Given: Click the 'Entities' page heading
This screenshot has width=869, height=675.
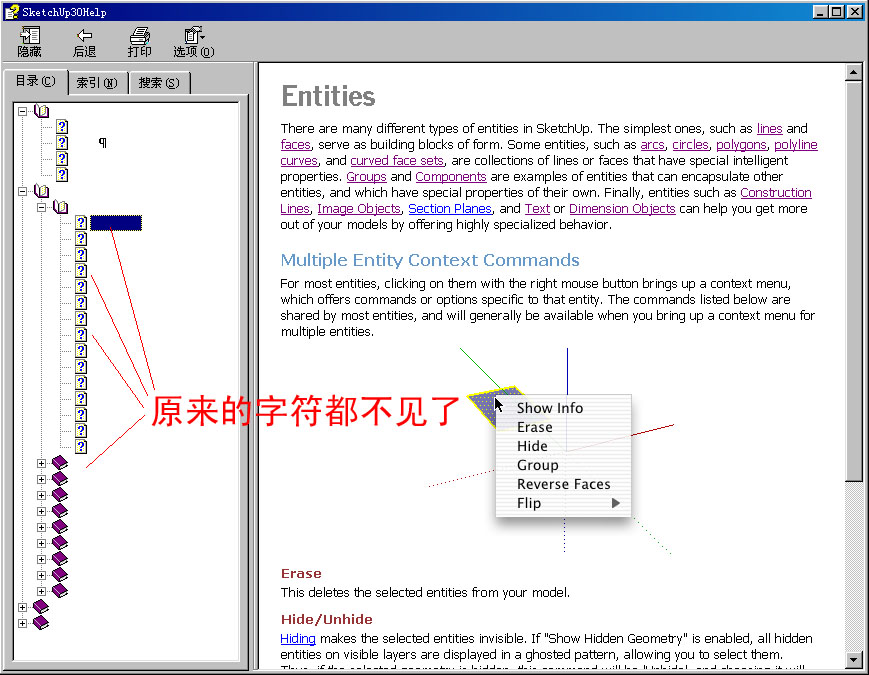Looking at the screenshot, I should coord(328,96).
